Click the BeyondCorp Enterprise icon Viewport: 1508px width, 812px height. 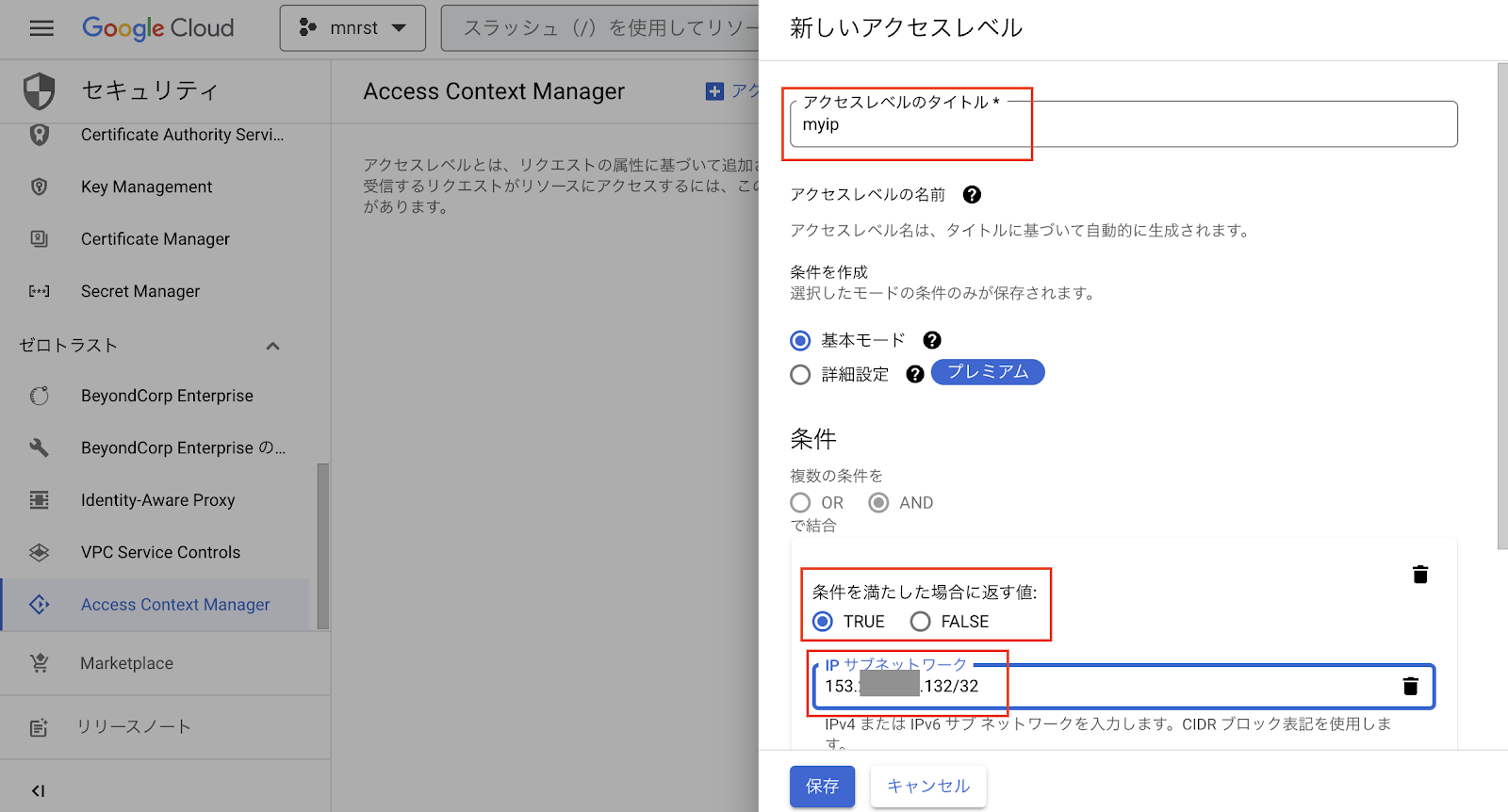tap(39, 396)
